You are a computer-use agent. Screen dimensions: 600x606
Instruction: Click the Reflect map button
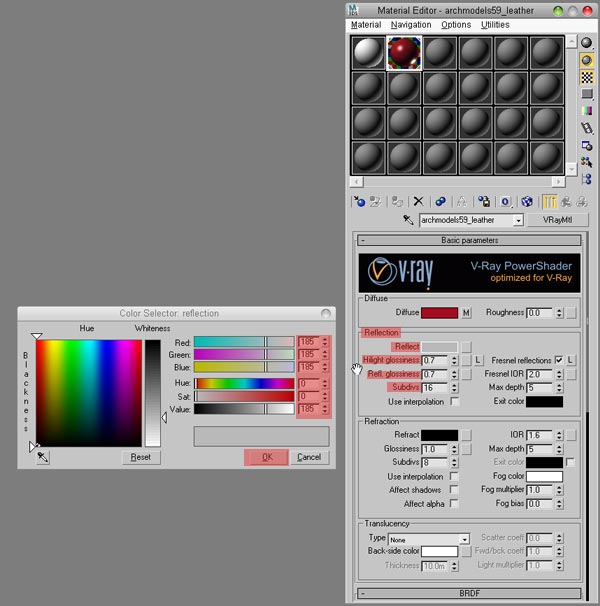point(466,347)
